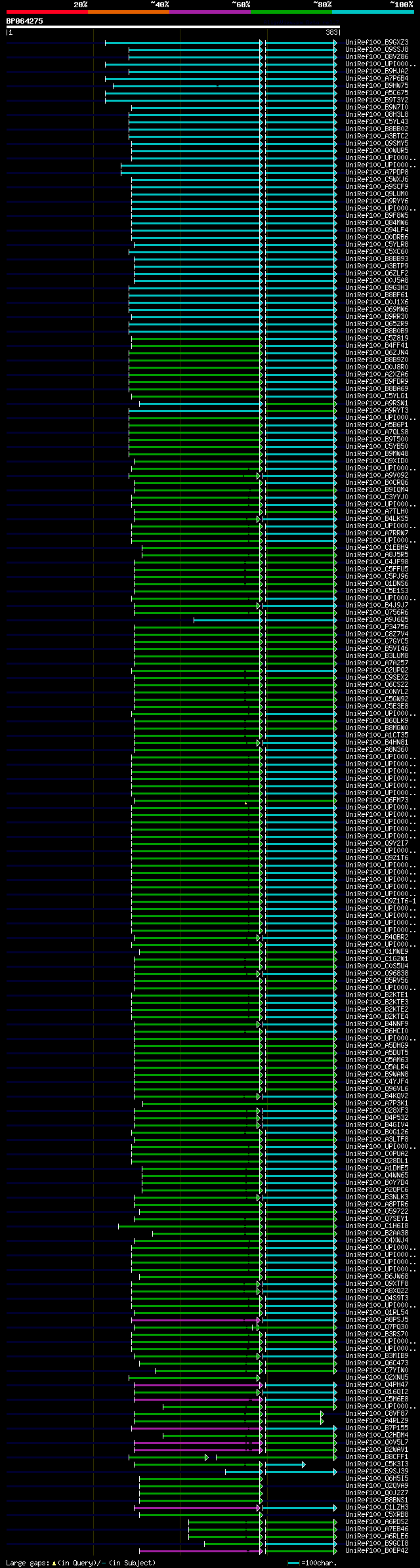Click hit label UniRef100_C5K3I3
Viewport: 420px width, 1568px height.
[x=377, y=1464]
